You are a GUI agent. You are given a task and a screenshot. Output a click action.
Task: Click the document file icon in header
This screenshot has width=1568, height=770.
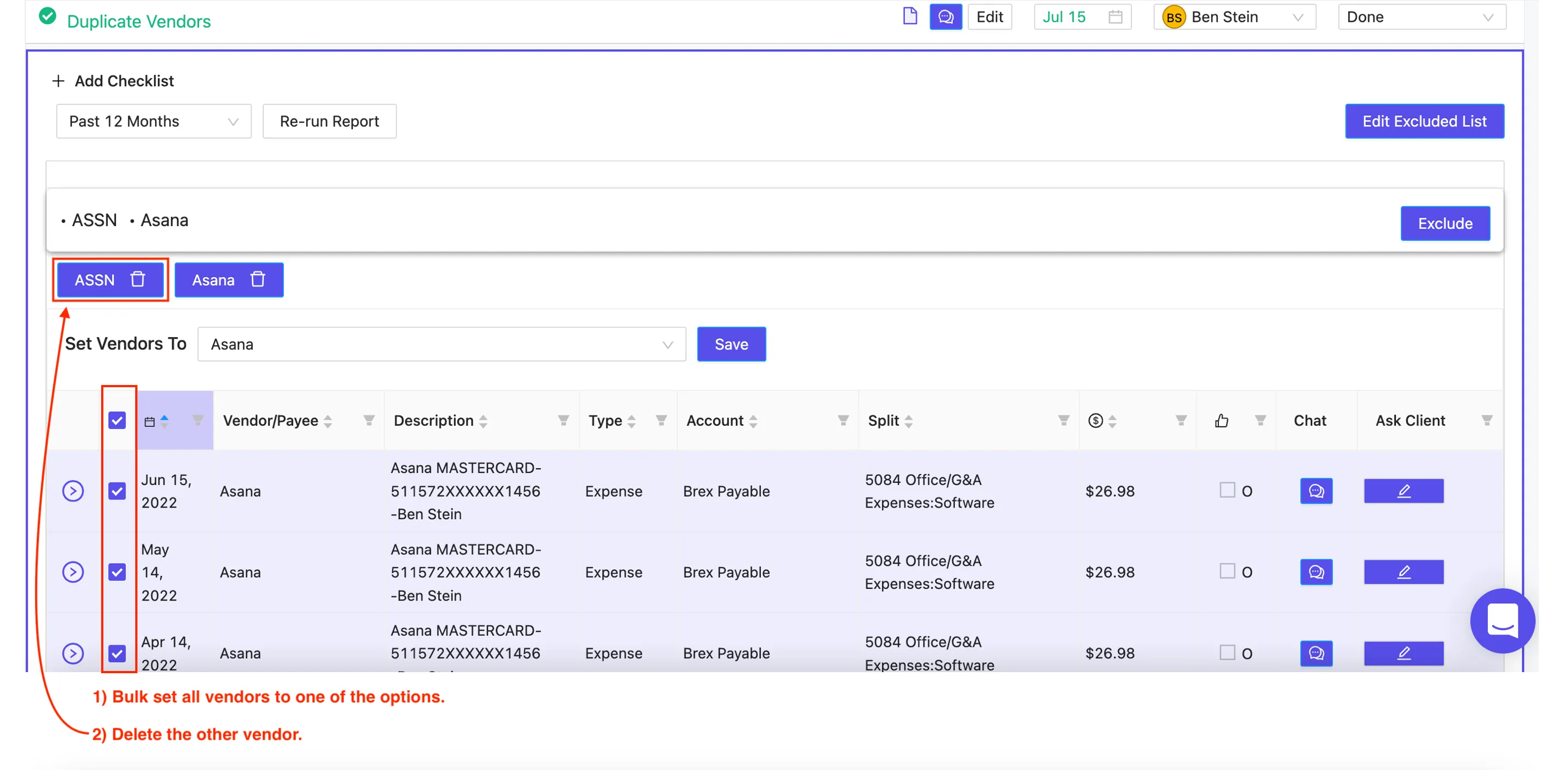coord(909,16)
